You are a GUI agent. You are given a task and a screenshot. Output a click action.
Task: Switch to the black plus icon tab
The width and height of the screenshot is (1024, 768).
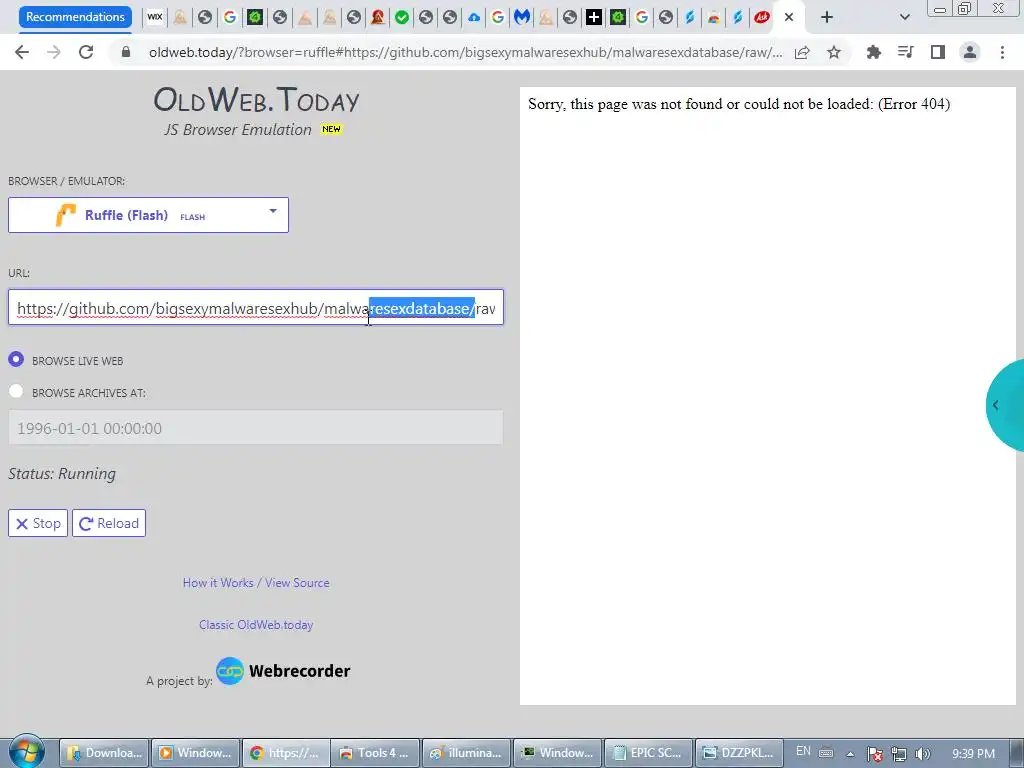593,18
